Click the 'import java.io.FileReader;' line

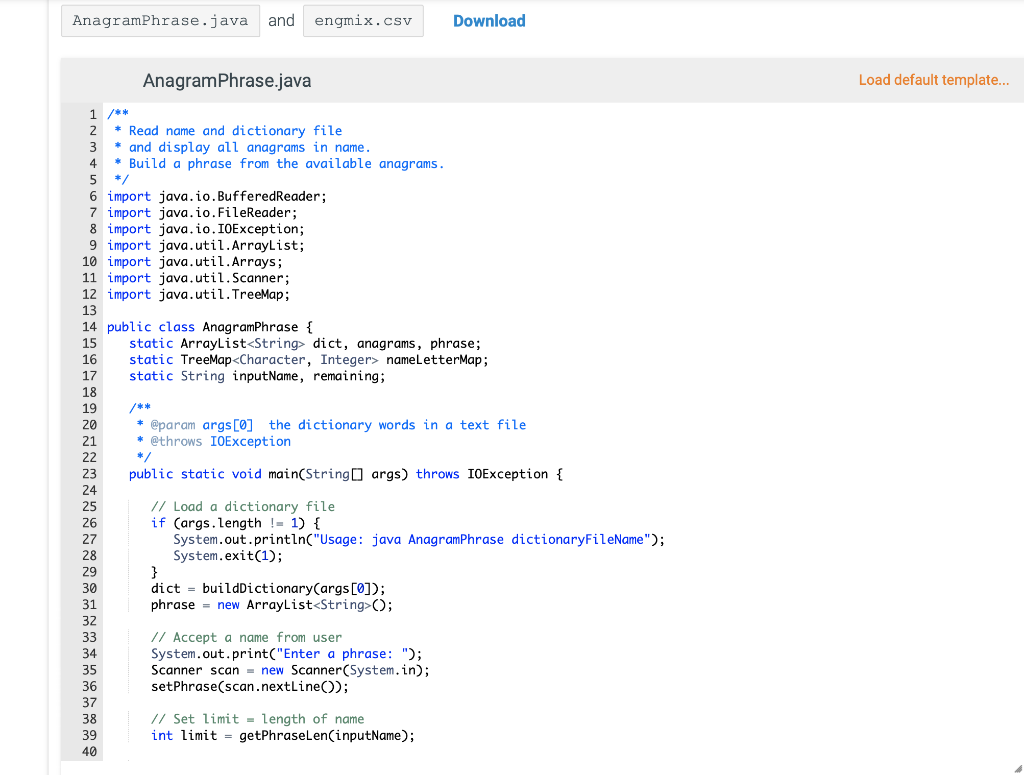pyautogui.click(x=202, y=213)
